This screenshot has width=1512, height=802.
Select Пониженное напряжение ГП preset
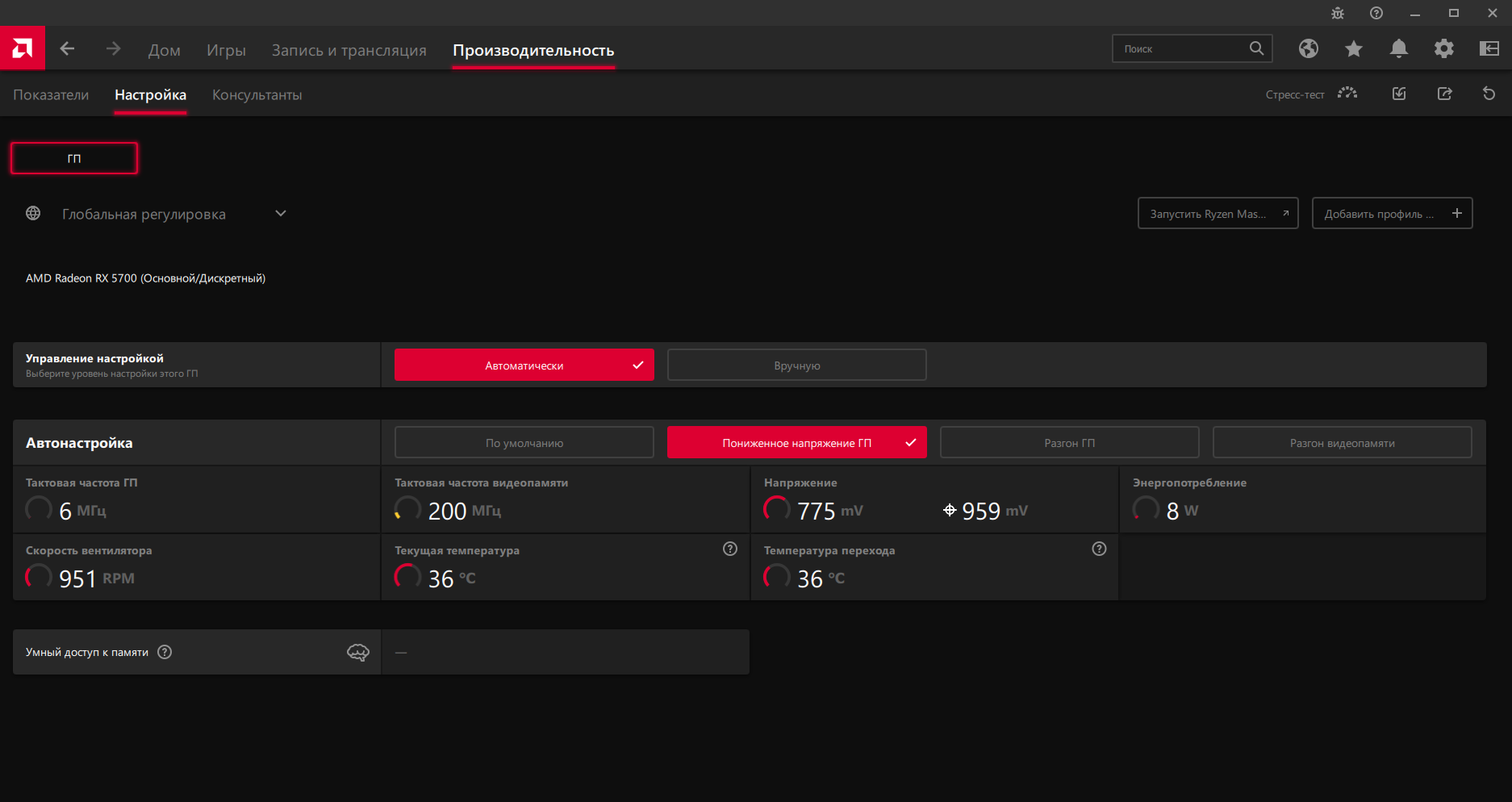click(x=797, y=442)
